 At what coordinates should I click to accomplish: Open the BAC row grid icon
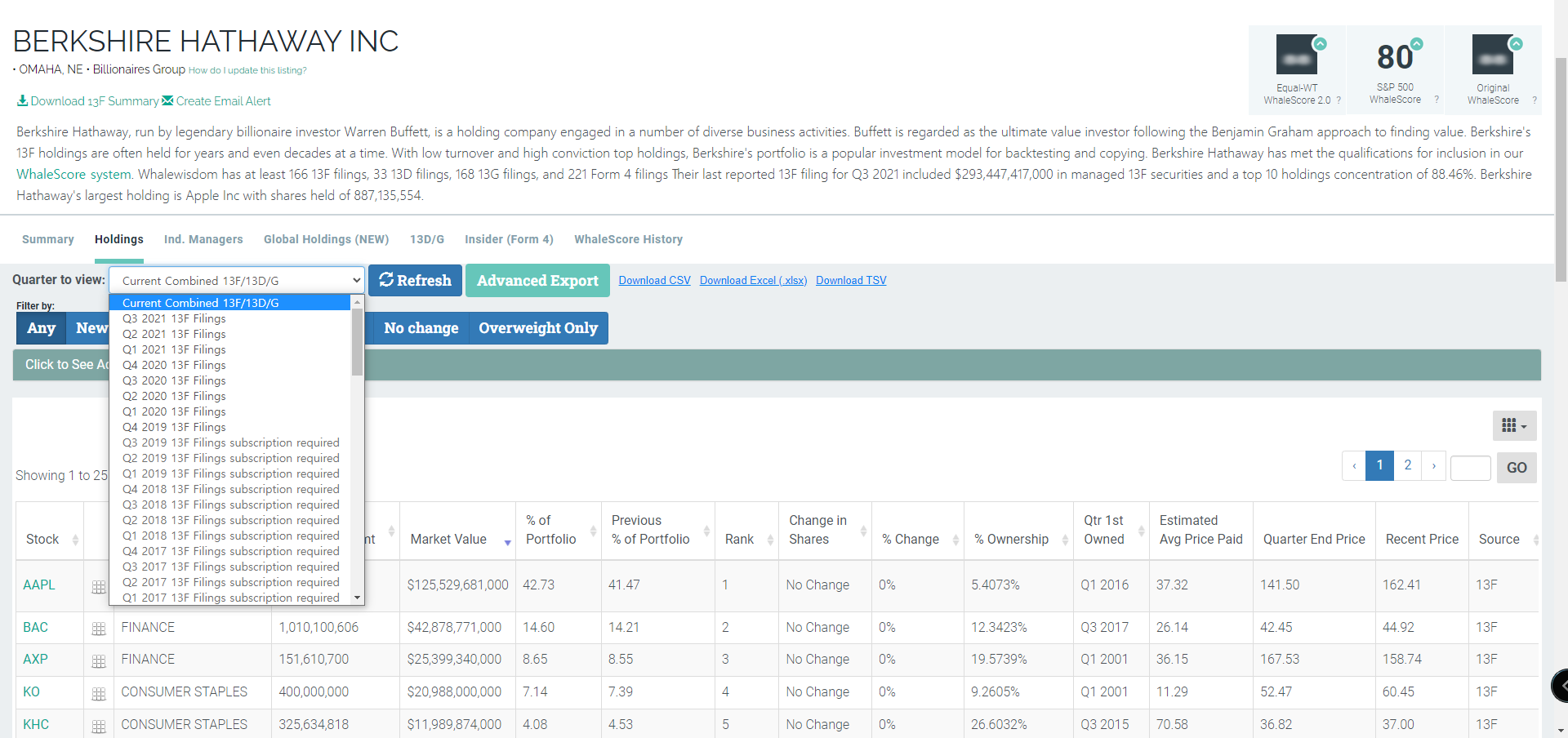point(99,629)
